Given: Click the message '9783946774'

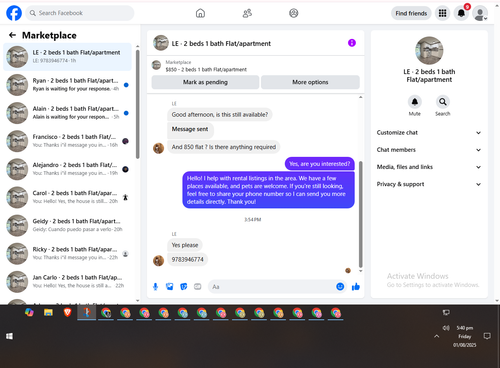Looking at the screenshot, I should pyautogui.click(x=187, y=259).
